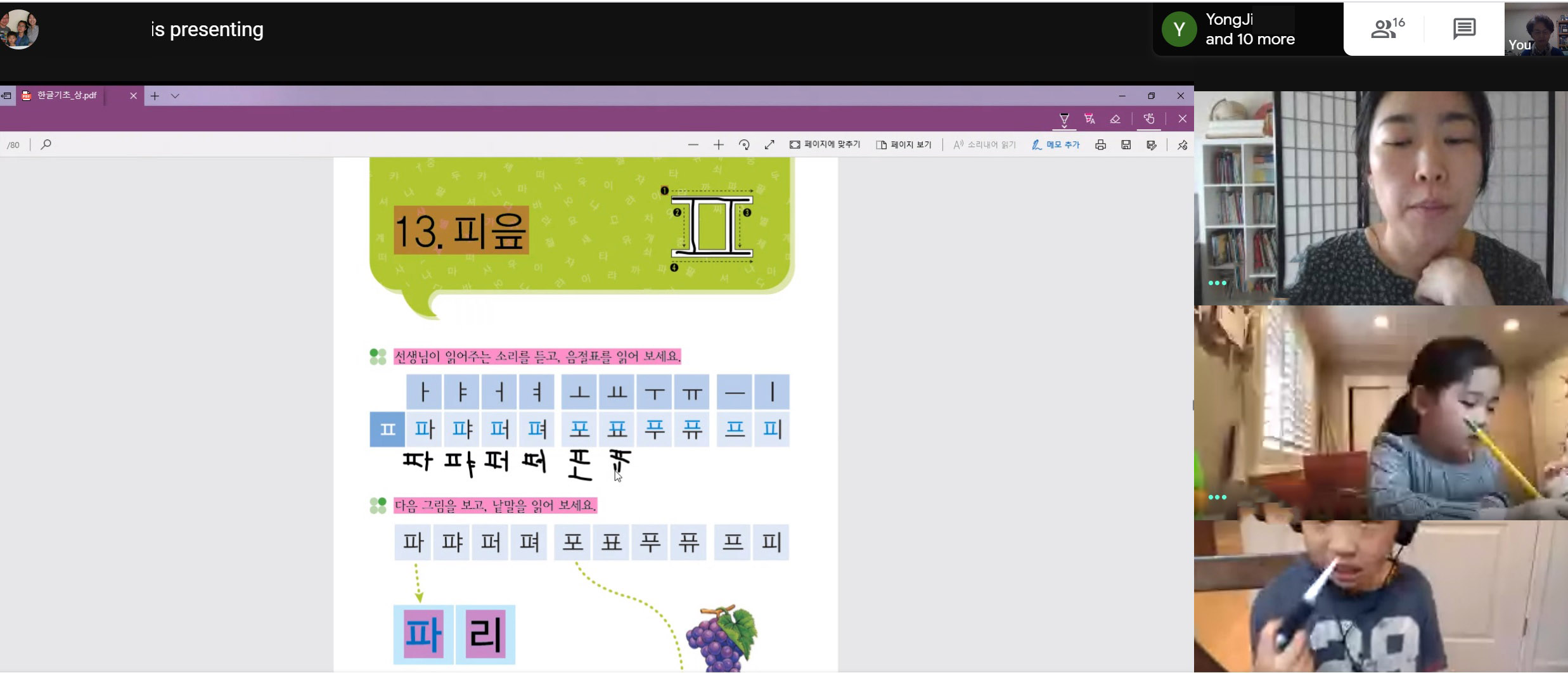Open the 페이지 보기 page view options
Screen dimensions: 1568x673
tap(903, 145)
